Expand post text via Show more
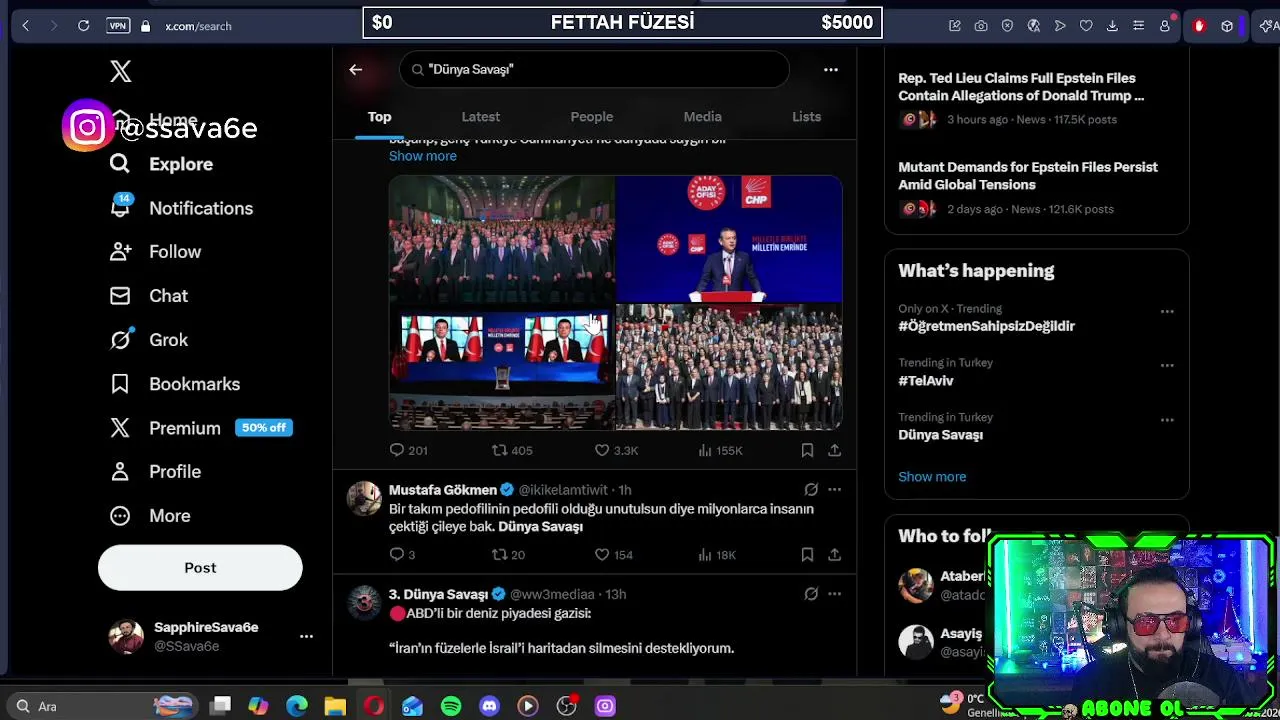The width and height of the screenshot is (1280, 720). [x=422, y=156]
